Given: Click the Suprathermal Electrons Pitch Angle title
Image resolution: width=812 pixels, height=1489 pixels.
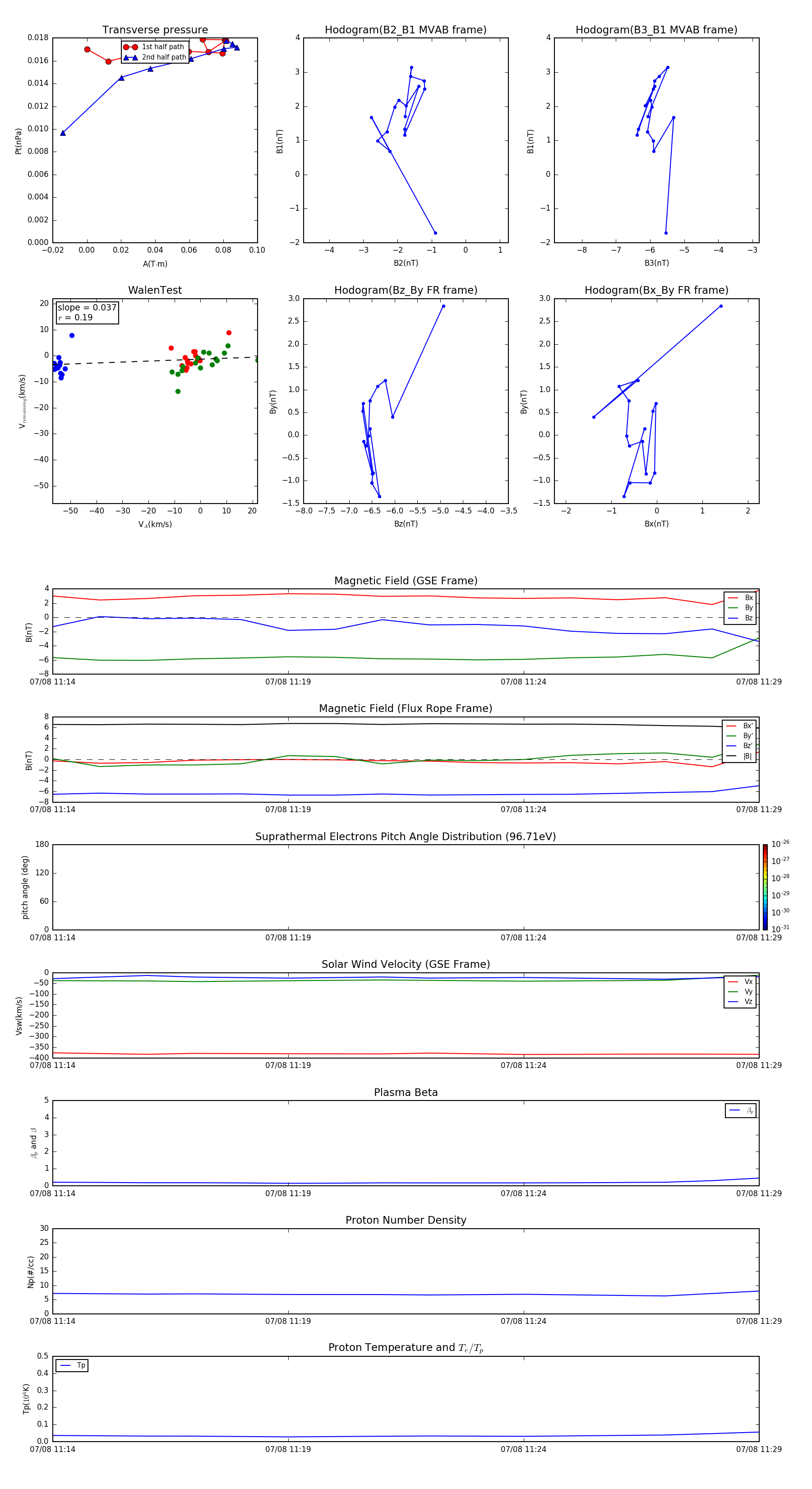Looking at the screenshot, I should coord(406,837).
